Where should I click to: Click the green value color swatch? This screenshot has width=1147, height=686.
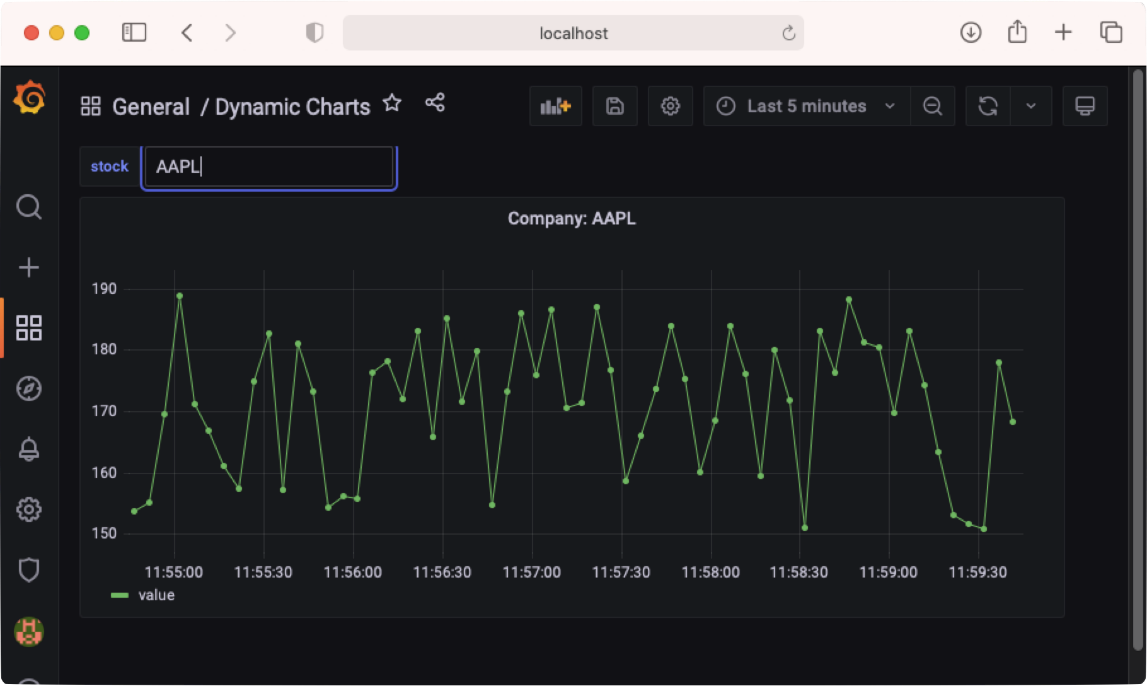coord(119,595)
